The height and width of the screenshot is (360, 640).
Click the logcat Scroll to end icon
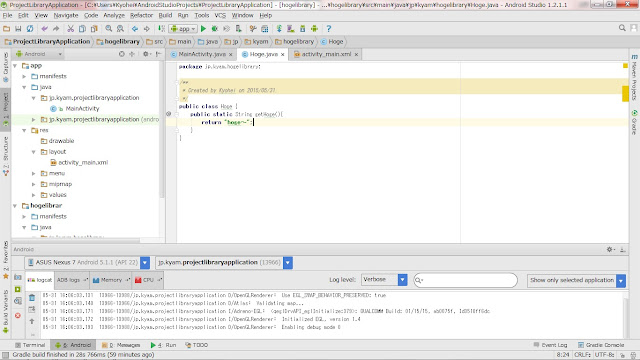(32, 309)
